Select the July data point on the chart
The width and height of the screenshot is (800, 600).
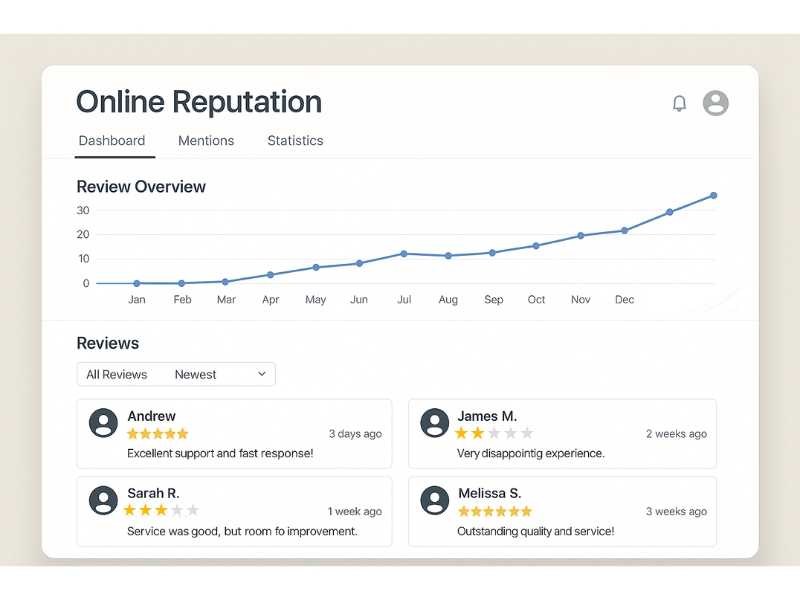coord(404,254)
